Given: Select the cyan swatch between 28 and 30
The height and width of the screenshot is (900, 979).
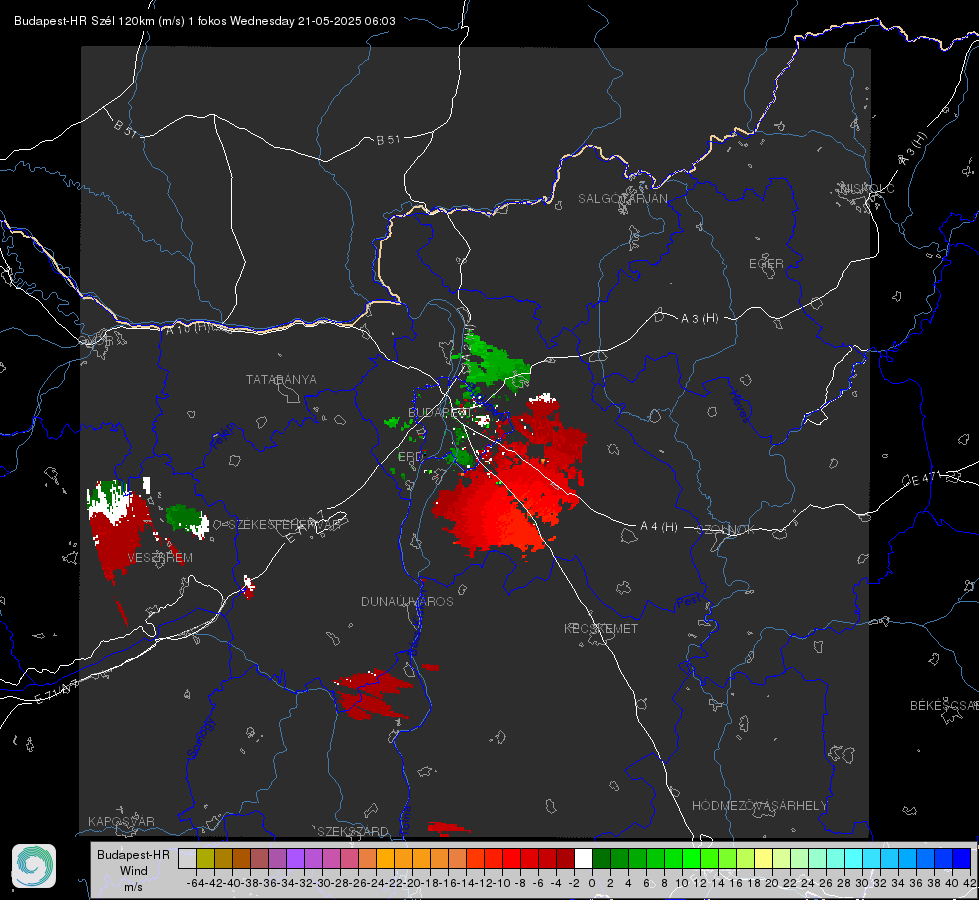Looking at the screenshot, I should 853,858.
